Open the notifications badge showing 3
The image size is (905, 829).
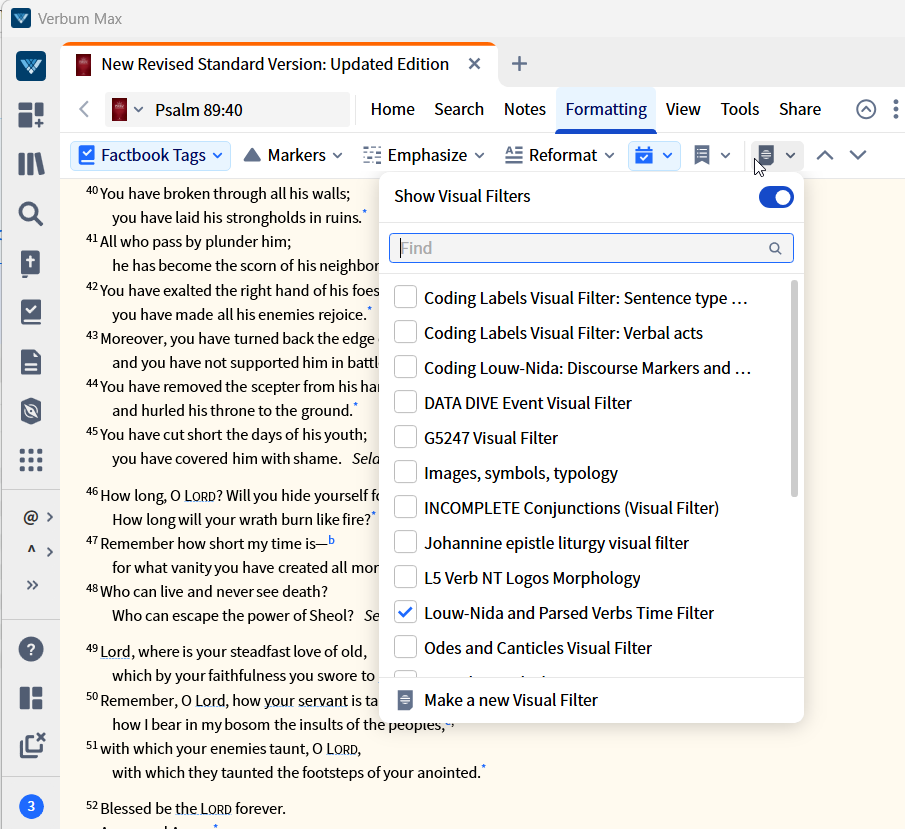(x=31, y=806)
